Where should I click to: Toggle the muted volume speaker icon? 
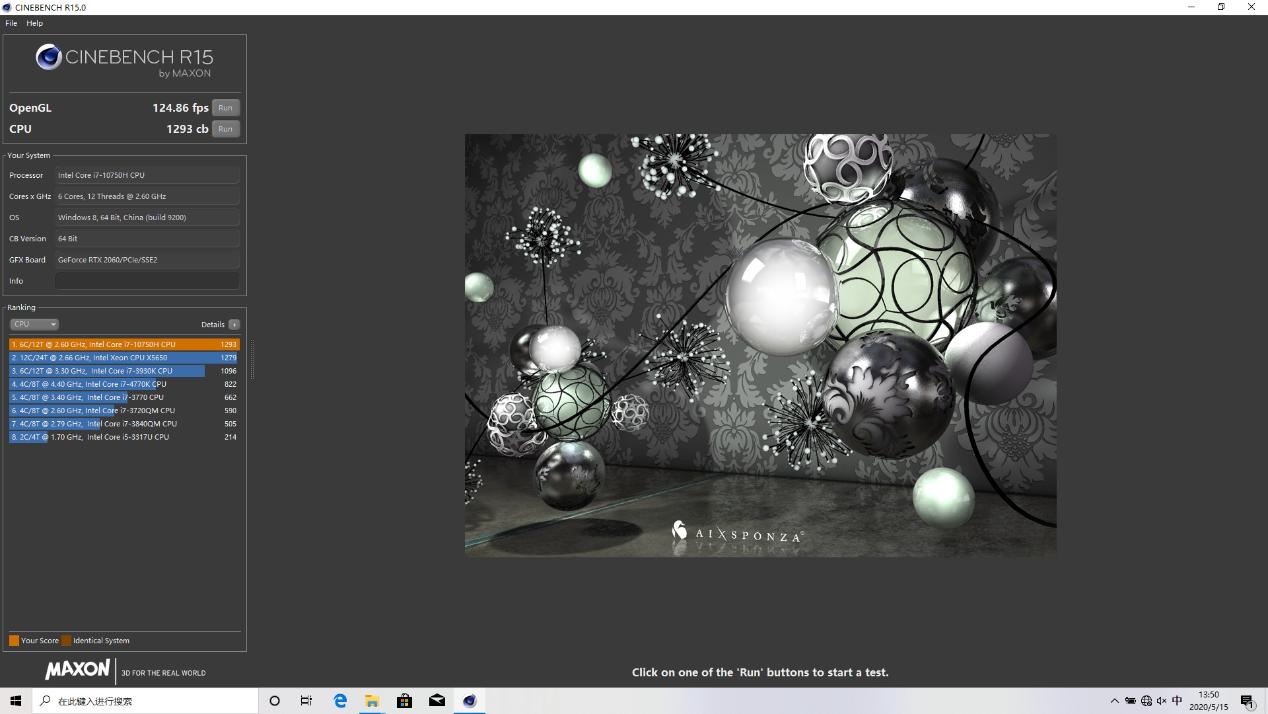pyautogui.click(x=1161, y=701)
